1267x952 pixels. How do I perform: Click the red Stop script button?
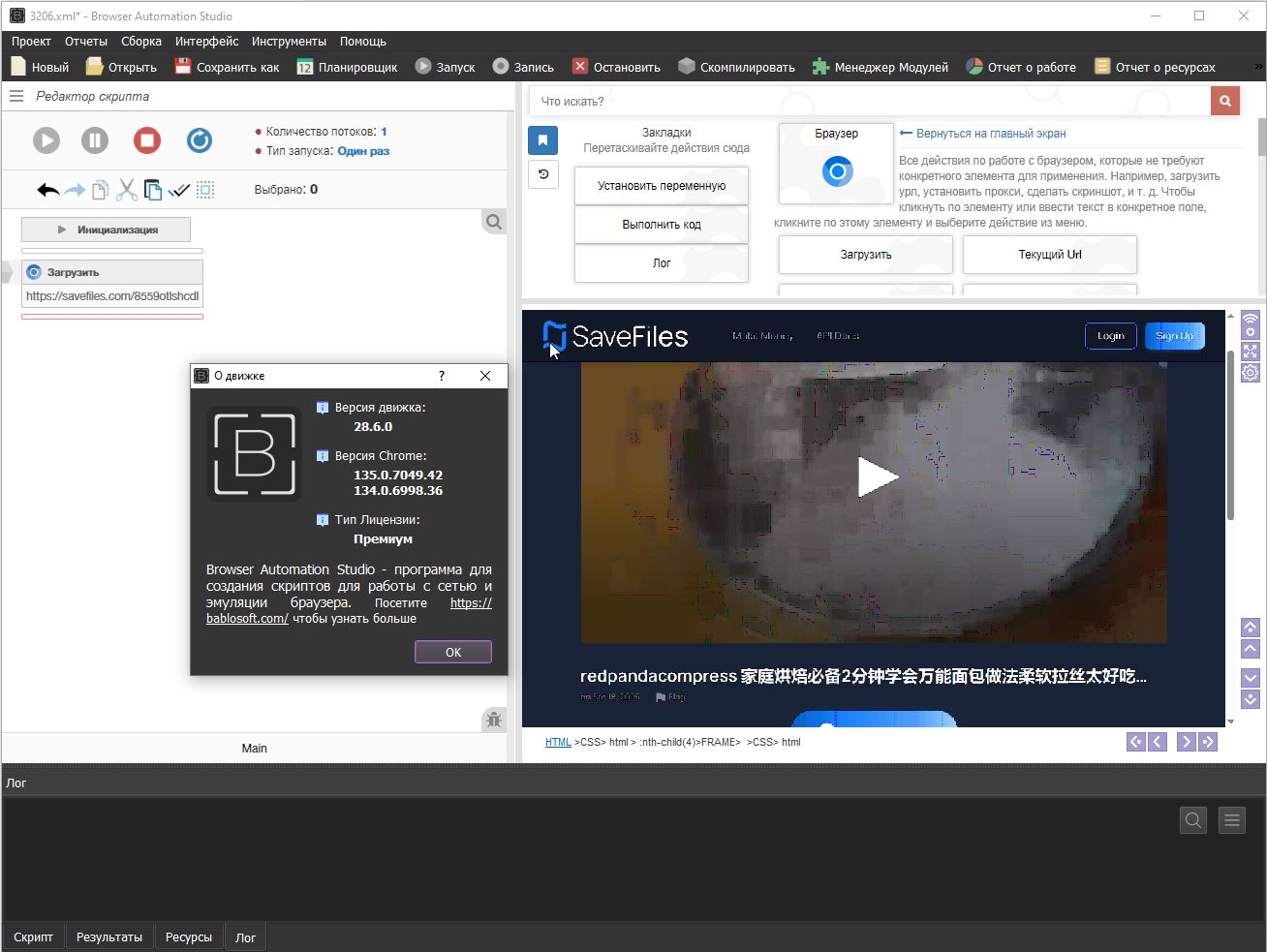click(x=147, y=140)
